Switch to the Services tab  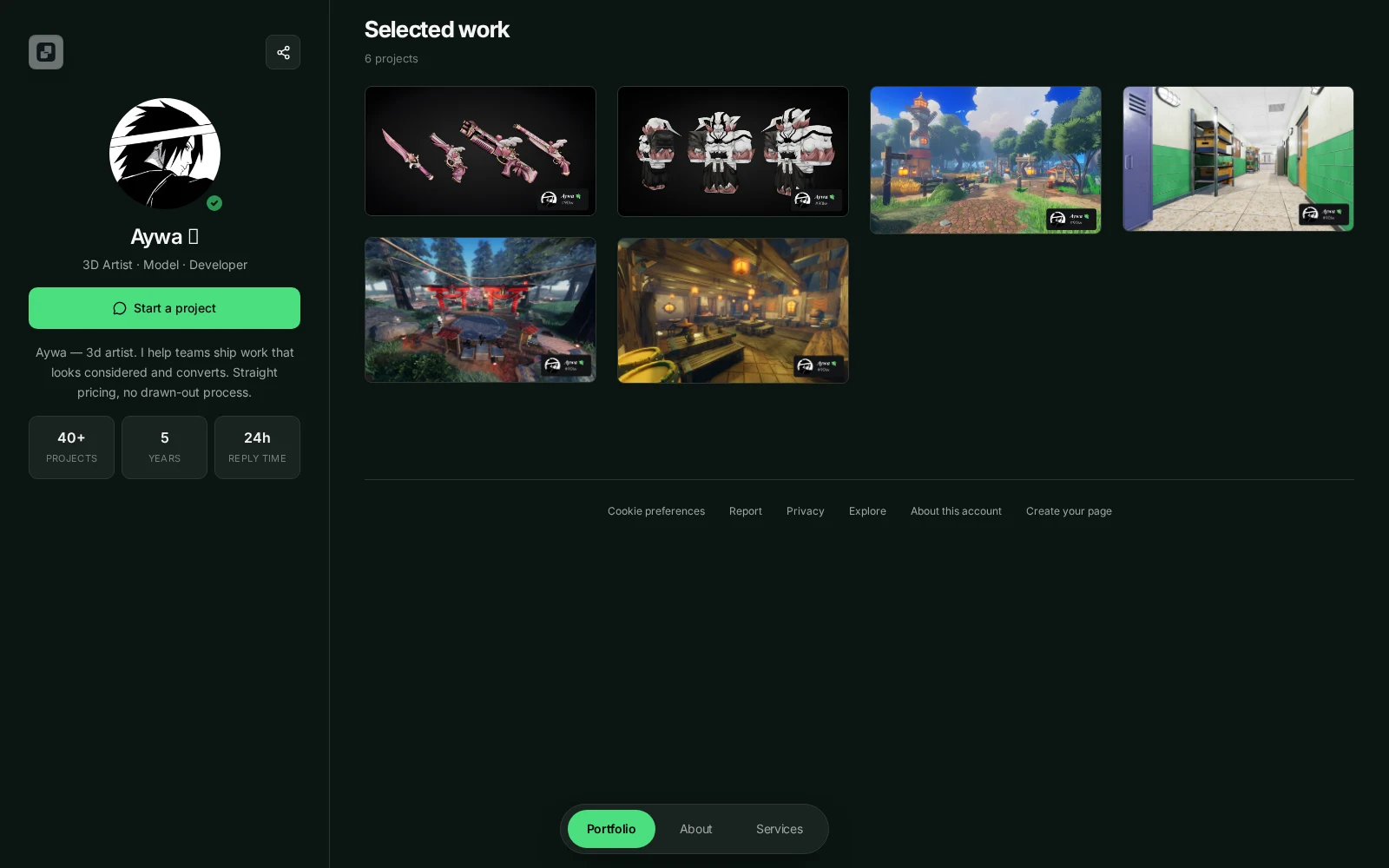[x=780, y=829]
